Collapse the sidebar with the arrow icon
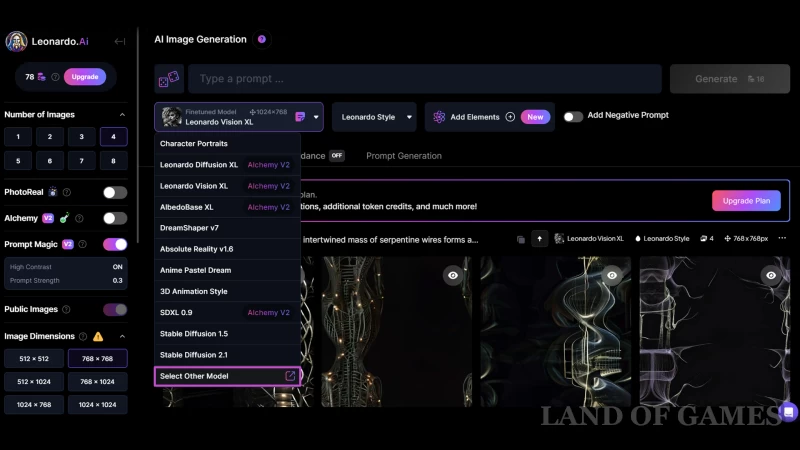The height and width of the screenshot is (450, 800). (120, 42)
